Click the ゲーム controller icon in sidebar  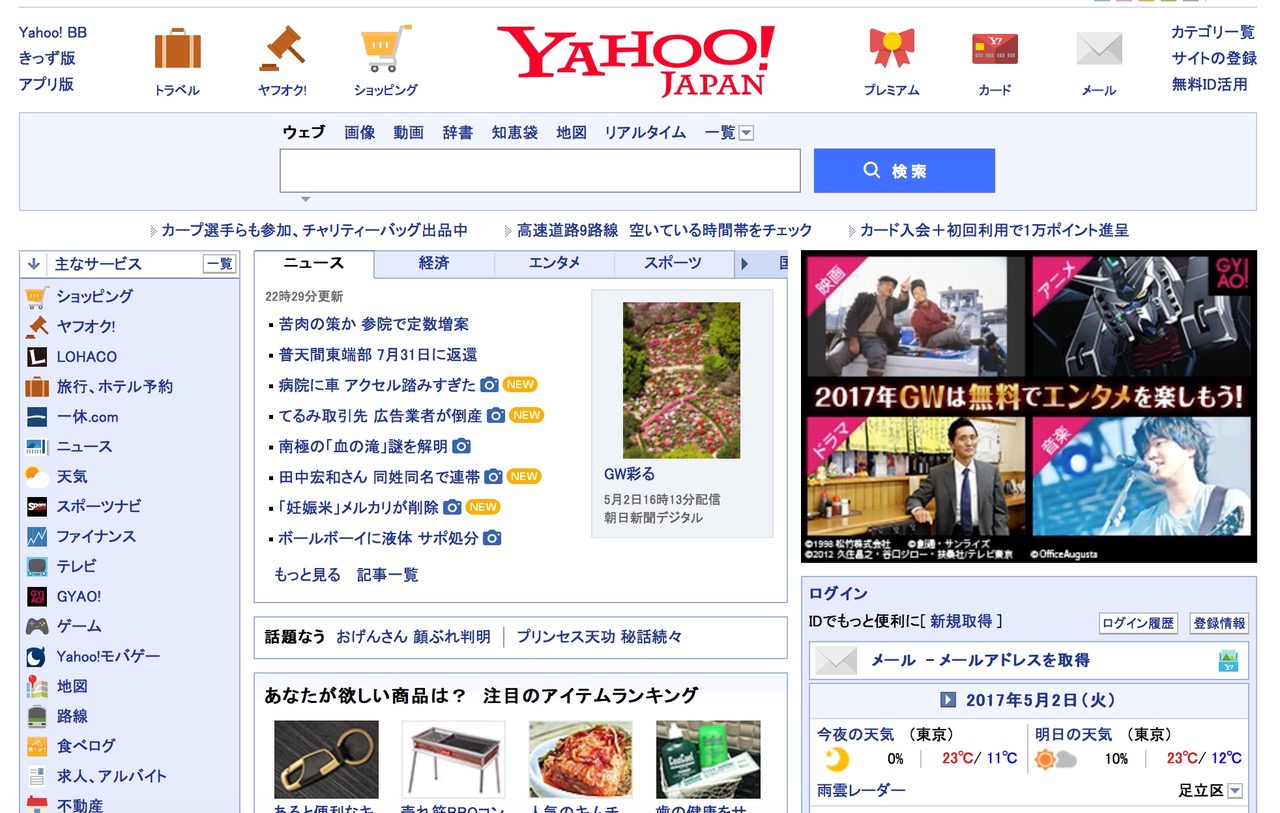click(x=37, y=626)
